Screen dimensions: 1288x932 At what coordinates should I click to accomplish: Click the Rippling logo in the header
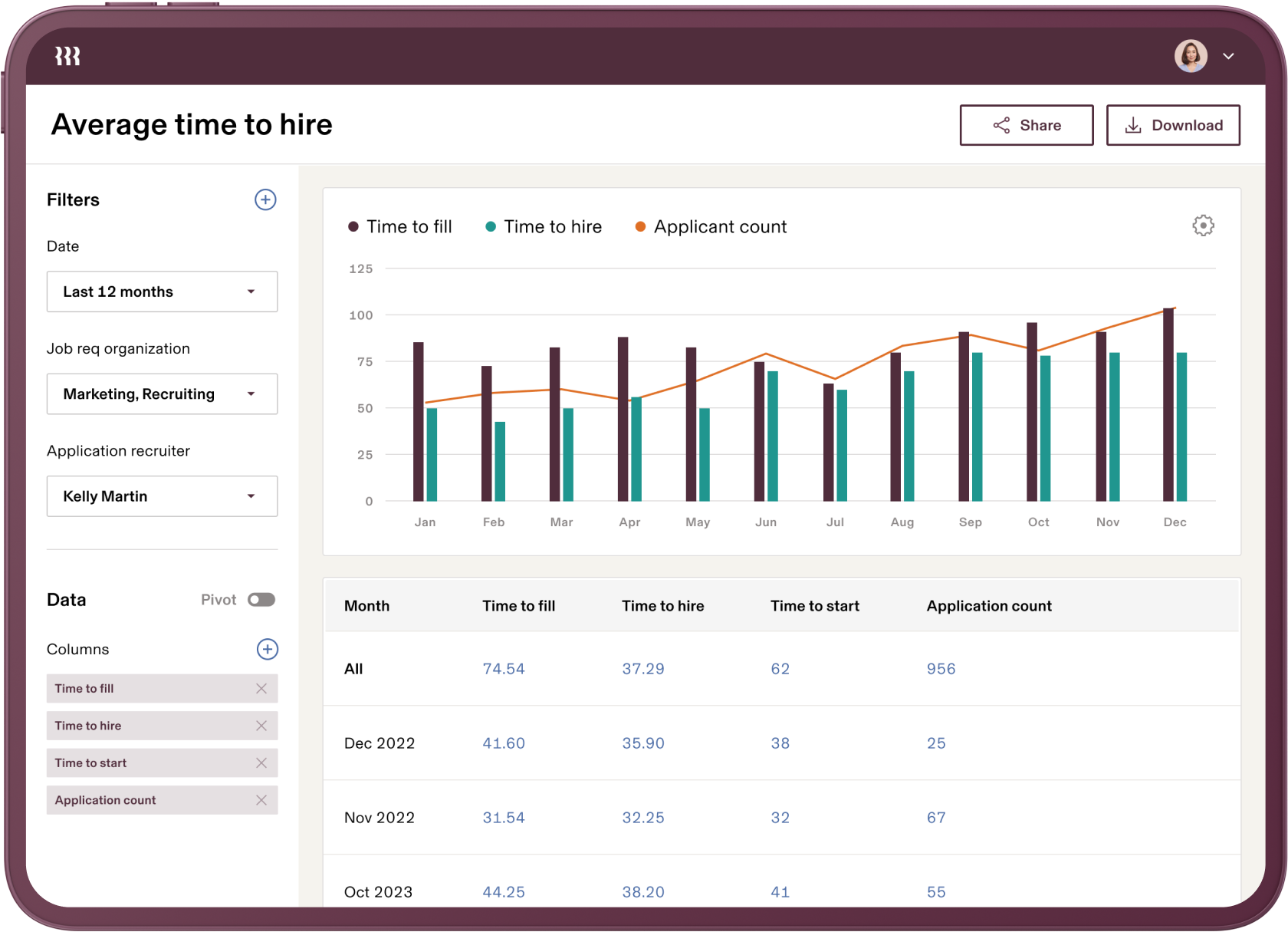click(67, 56)
